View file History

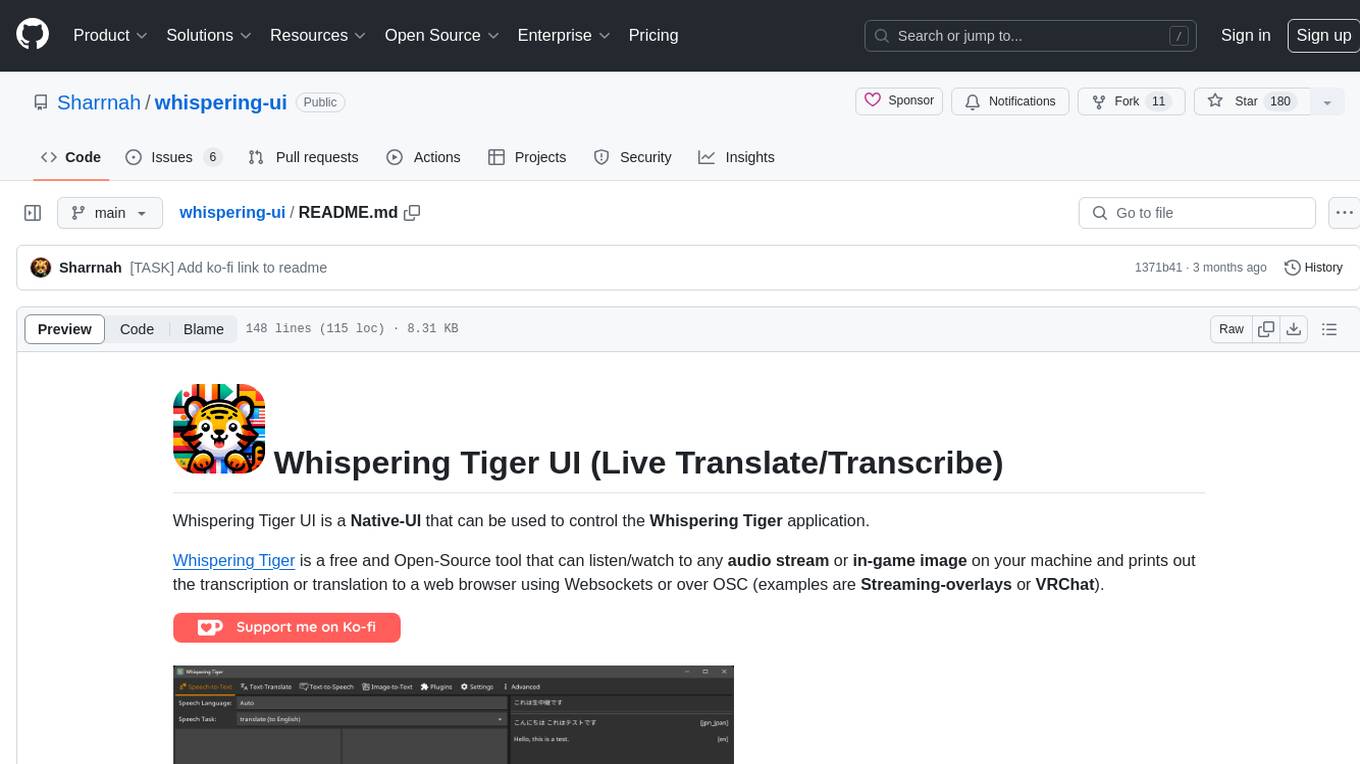[x=1313, y=268]
